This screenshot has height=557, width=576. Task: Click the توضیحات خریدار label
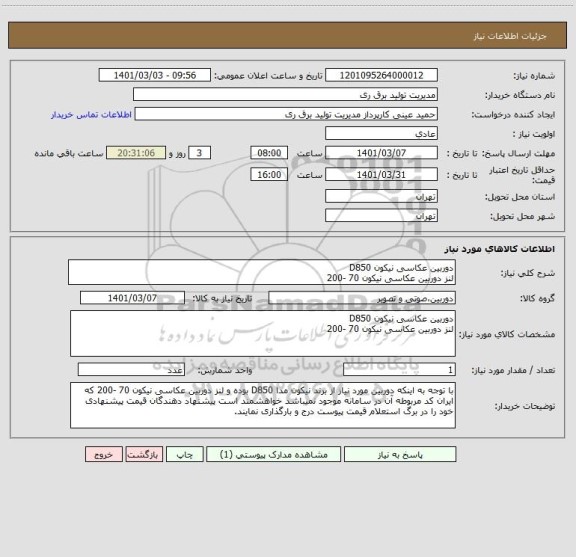[x=525, y=406]
